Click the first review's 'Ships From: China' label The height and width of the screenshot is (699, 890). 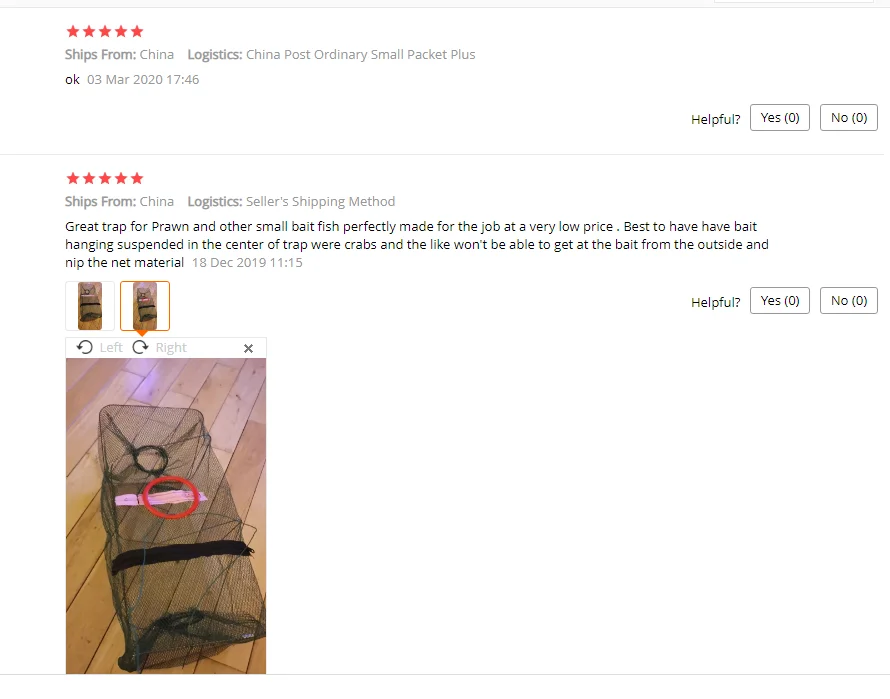119,55
